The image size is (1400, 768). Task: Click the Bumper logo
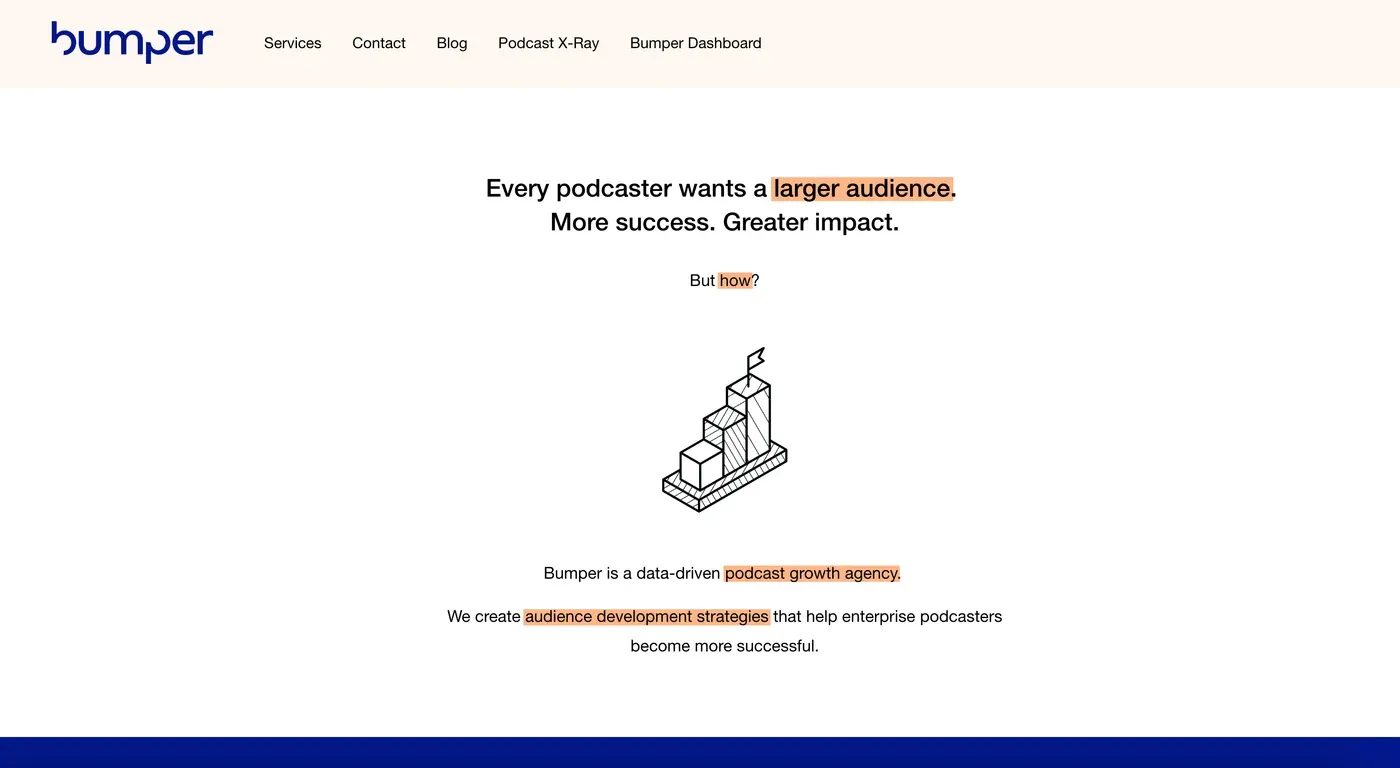pos(132,42)
